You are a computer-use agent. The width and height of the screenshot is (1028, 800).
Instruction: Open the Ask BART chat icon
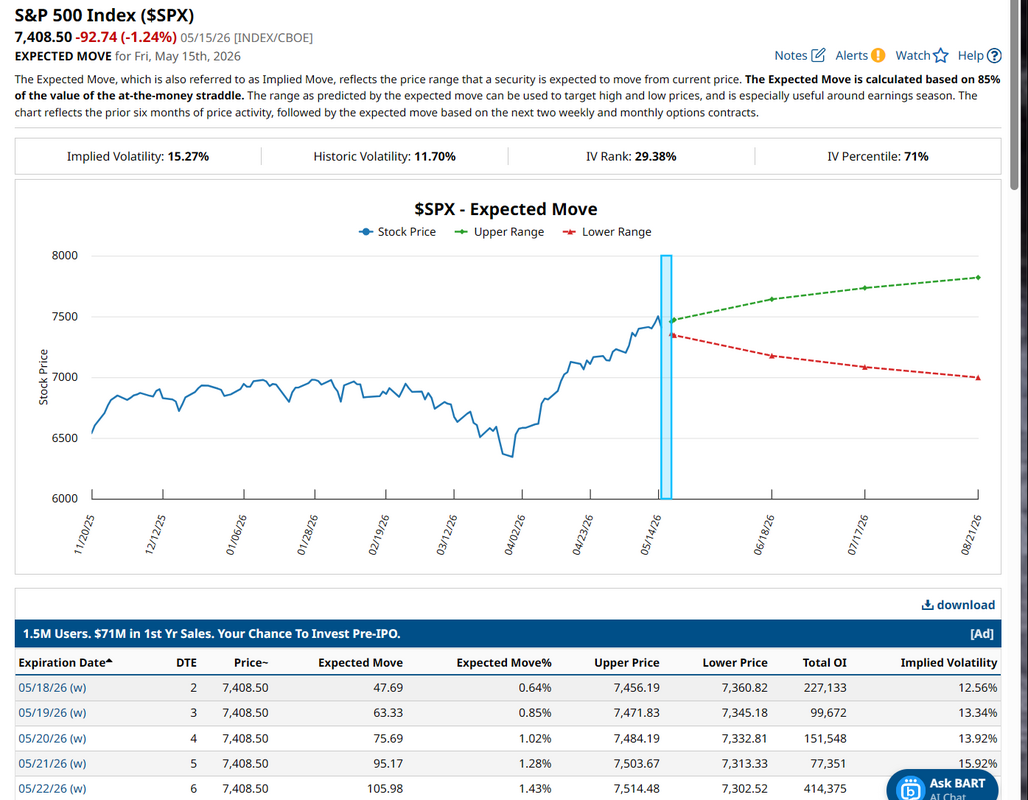(x=910, y=788)
